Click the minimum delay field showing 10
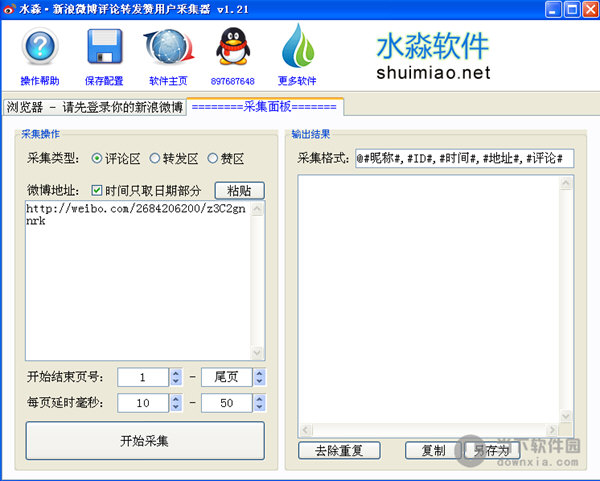Screen dimensions: 600x481 point(143,403)
